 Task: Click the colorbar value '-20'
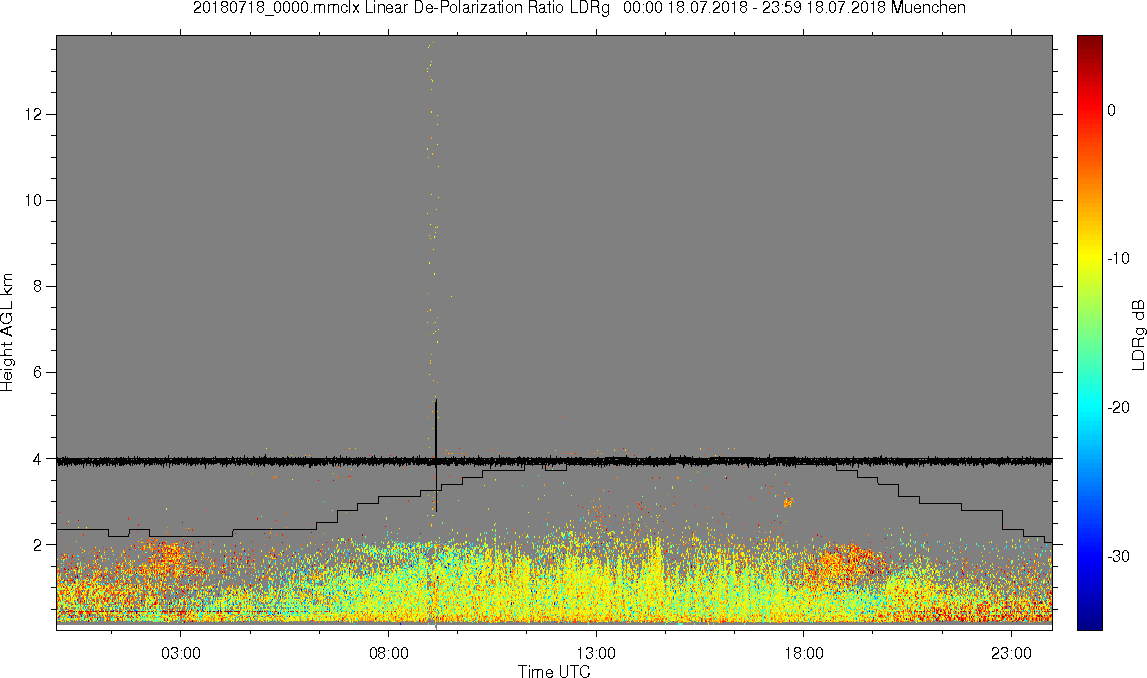1118,407
